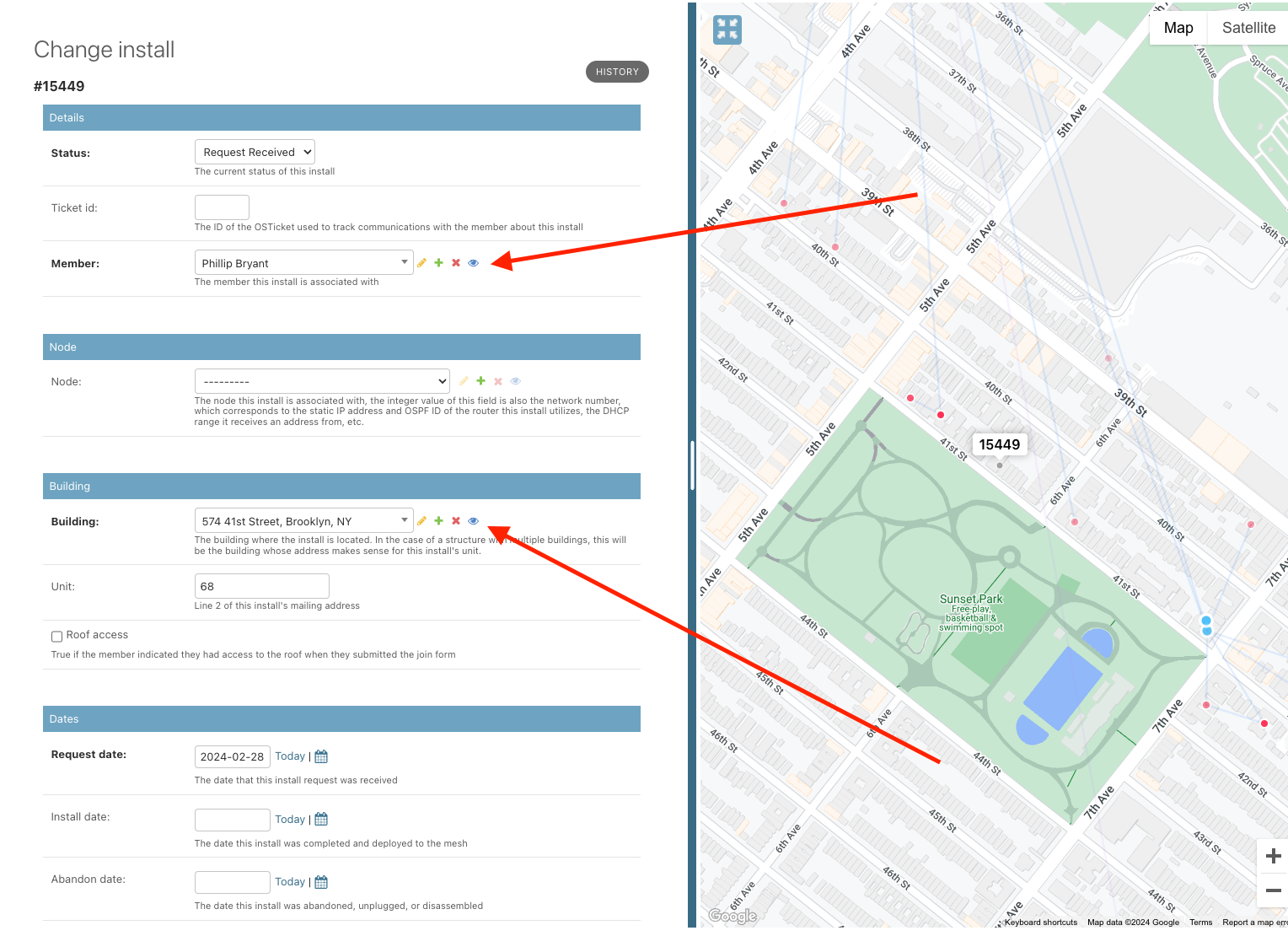Click Today link for Install date
The width and height of the screenshot is (1288, 936).
coord(290,819)
